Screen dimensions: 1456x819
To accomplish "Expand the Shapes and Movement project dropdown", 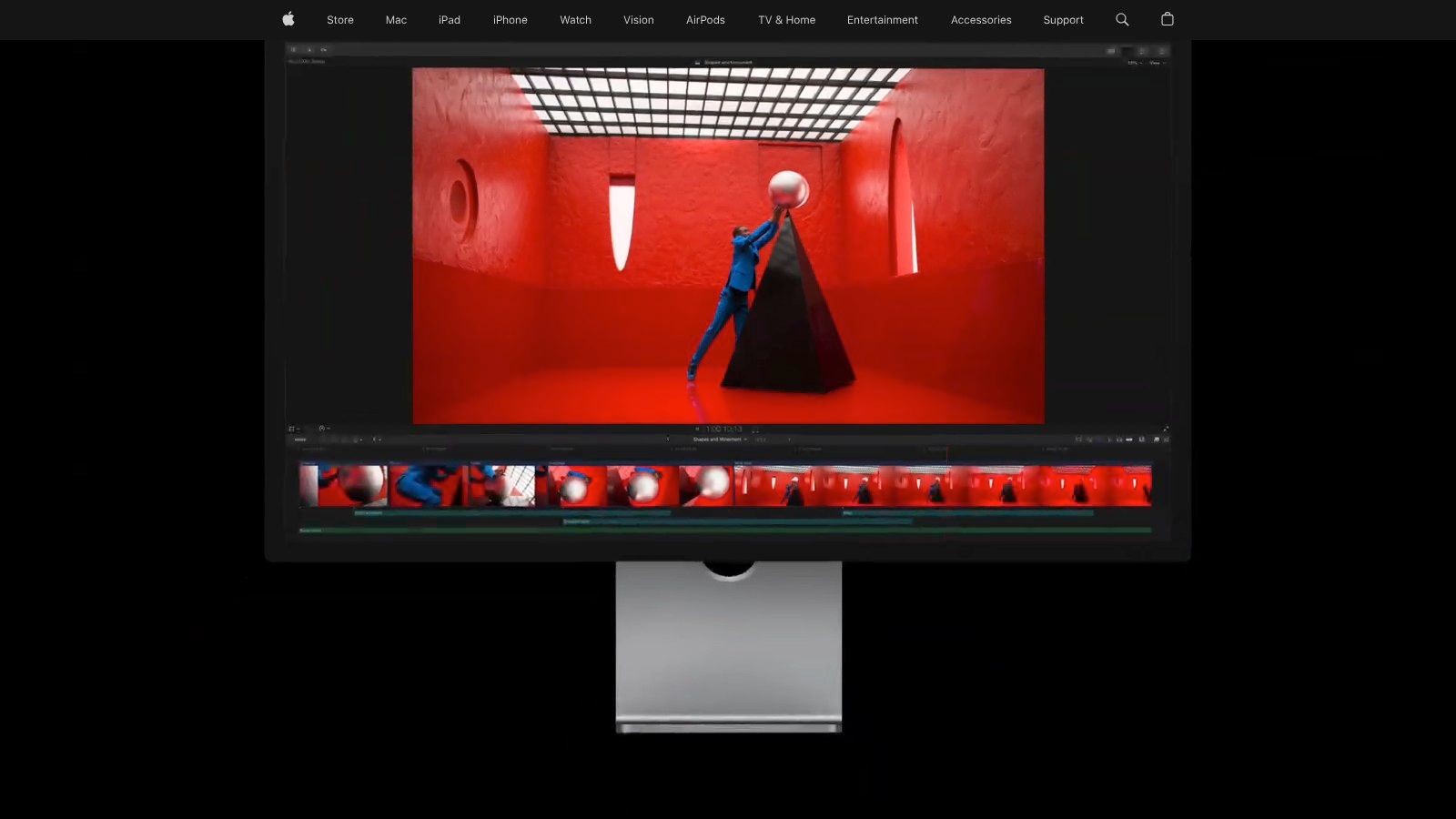I will [x=720, y=440].
